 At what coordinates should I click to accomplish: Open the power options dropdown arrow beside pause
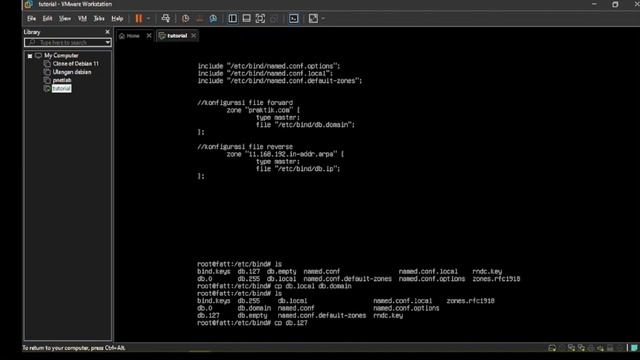[148, 18]
